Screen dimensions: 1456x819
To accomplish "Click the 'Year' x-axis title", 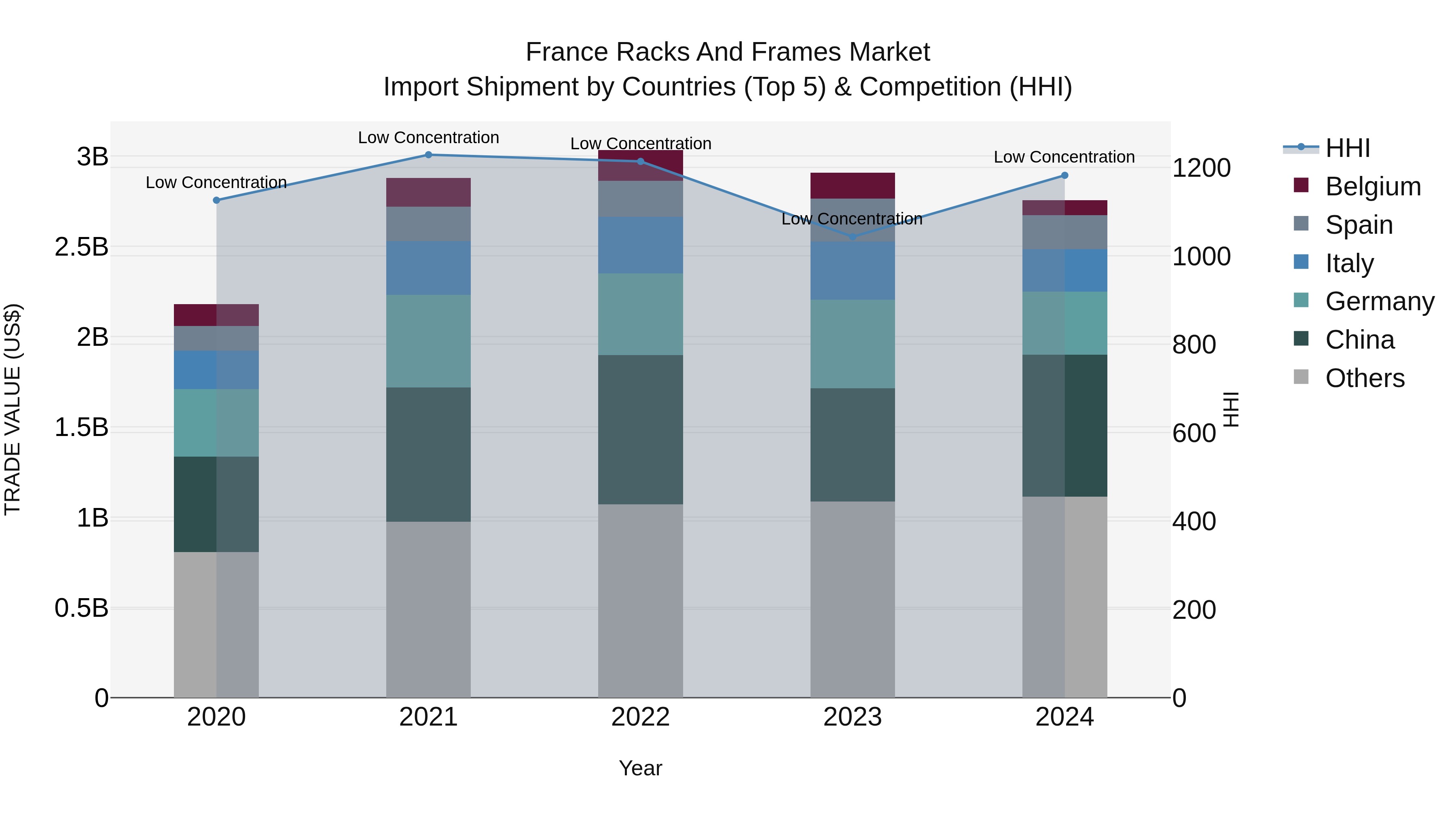I will click(640, 769).
